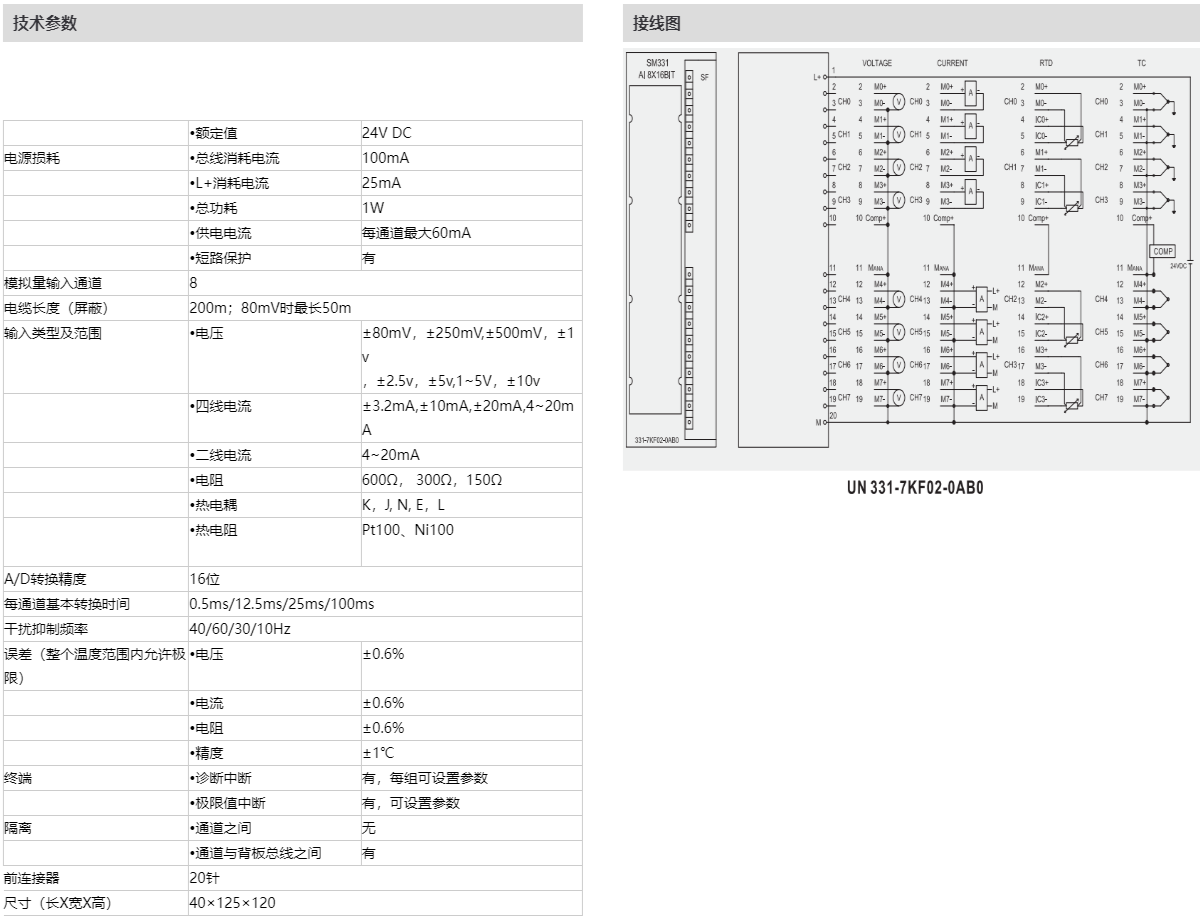The width and height of the screenshot is (1200, 922).
Task: Select the 20针 value
Action: [204, 877]
